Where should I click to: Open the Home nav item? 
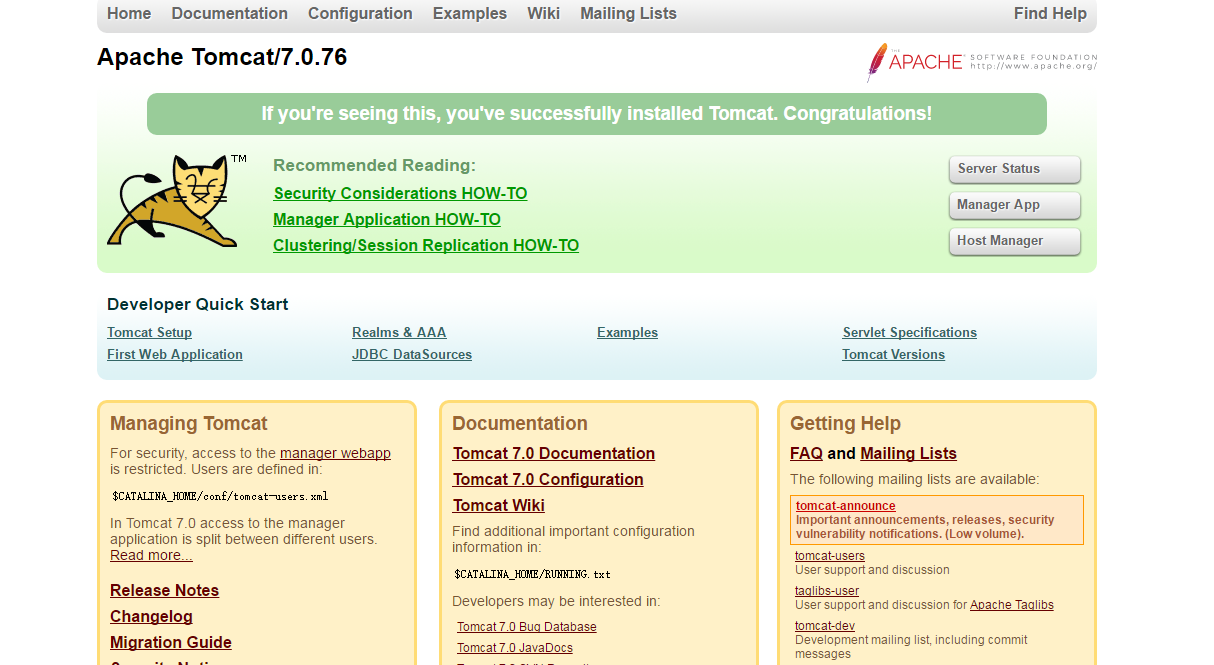coord(129,14)
